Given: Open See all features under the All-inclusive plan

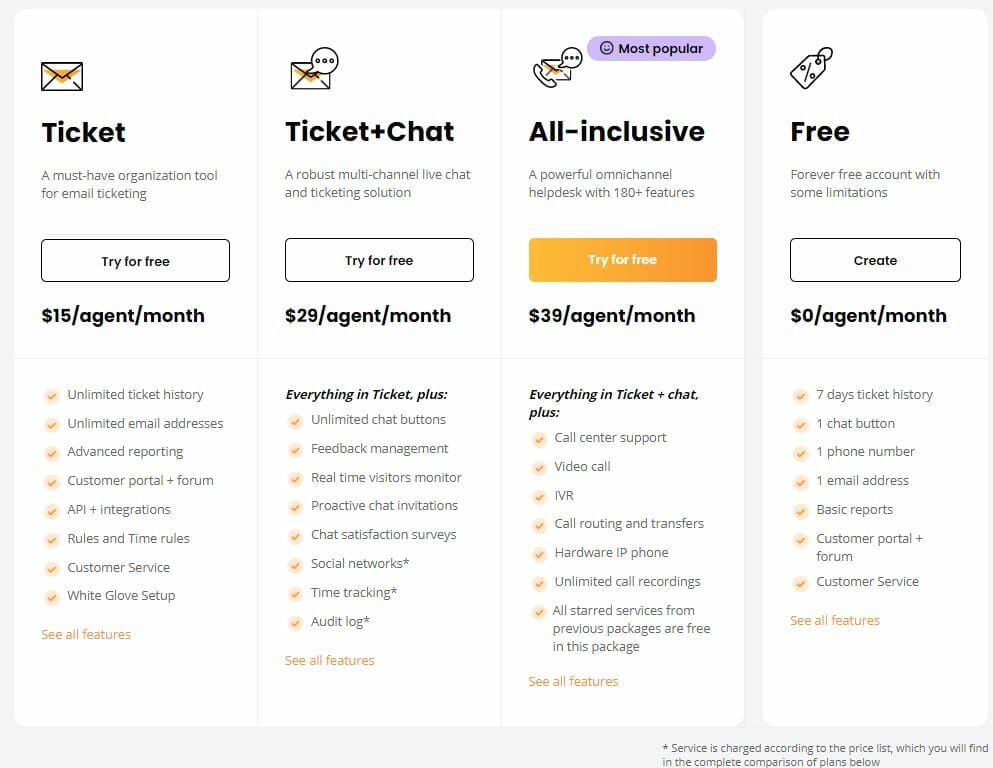Looking at the screenshot, I should (x=572, y=681).
